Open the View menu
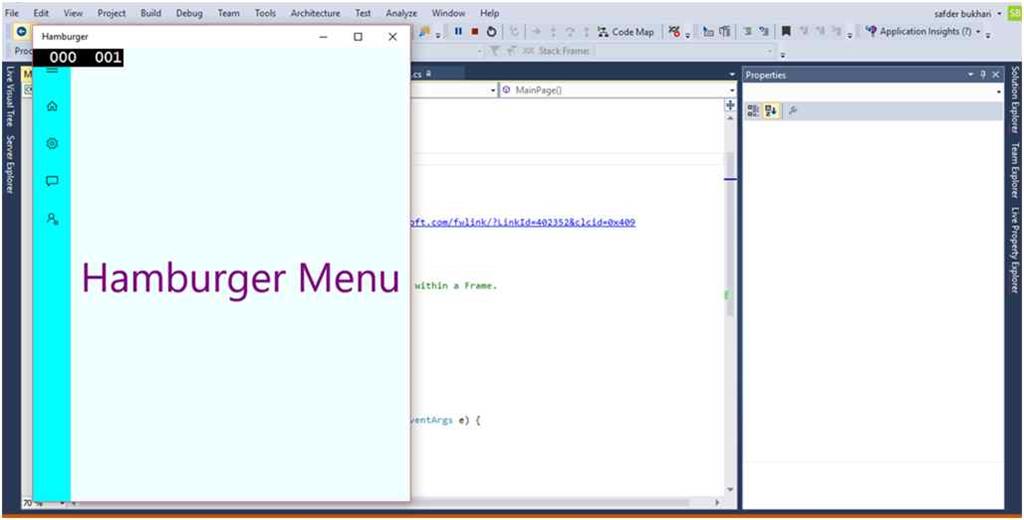Image resolution: width=1024 pixels, height=520 pixels. click(x=73, y=13)
